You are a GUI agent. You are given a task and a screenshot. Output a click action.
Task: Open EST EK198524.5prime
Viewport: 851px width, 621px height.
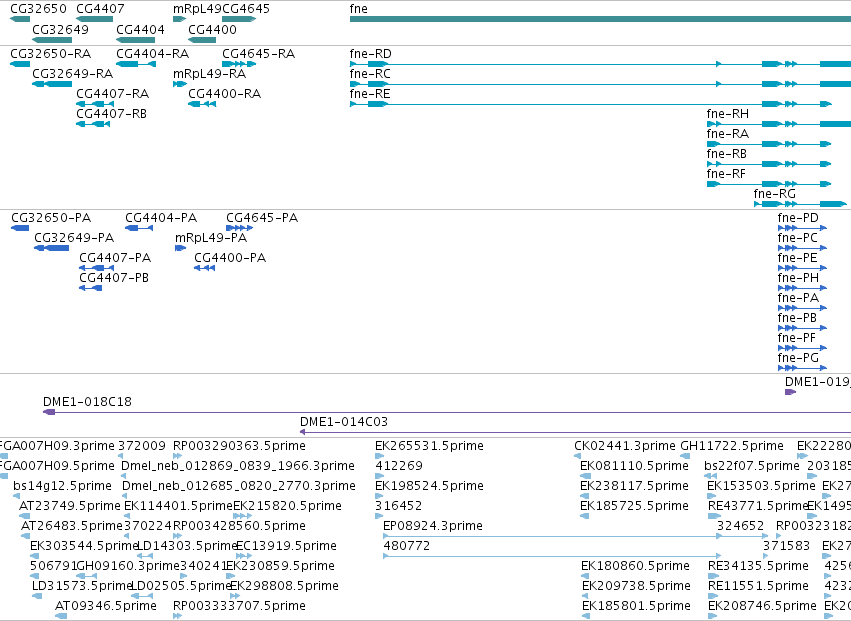click(429, 486)
